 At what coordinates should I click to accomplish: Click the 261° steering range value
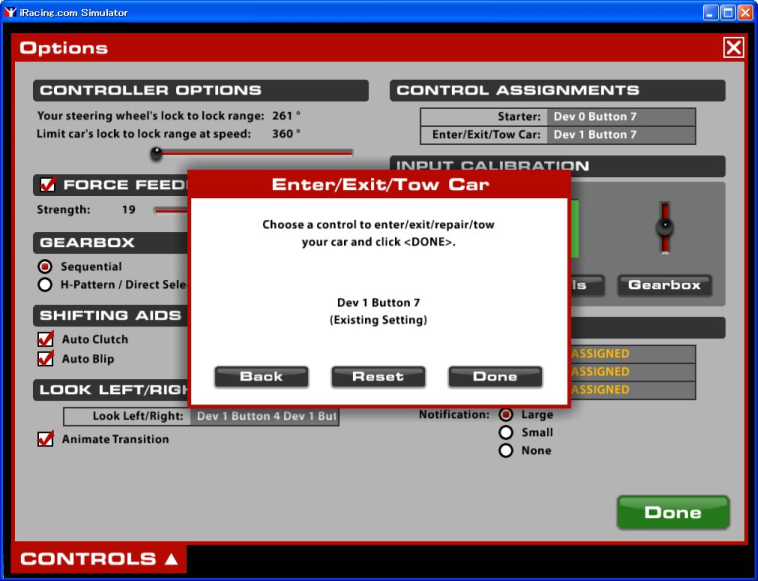tap(286, 116)
